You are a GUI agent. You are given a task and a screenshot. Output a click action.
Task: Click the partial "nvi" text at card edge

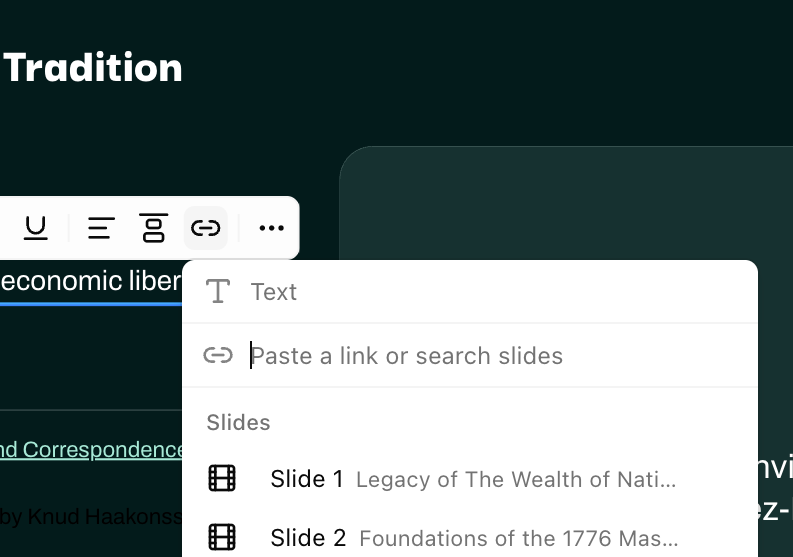[x=775, y=467]
